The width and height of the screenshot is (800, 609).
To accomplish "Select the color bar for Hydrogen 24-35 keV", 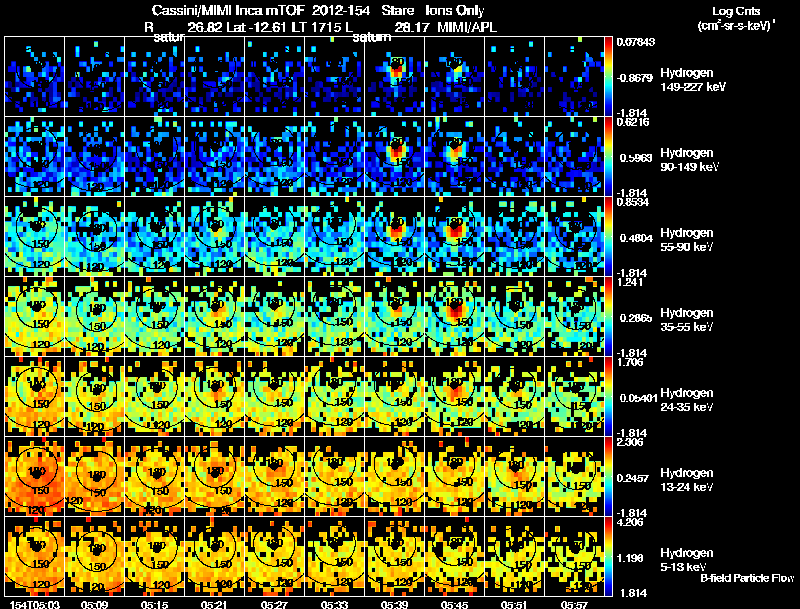I will (608, 397).
